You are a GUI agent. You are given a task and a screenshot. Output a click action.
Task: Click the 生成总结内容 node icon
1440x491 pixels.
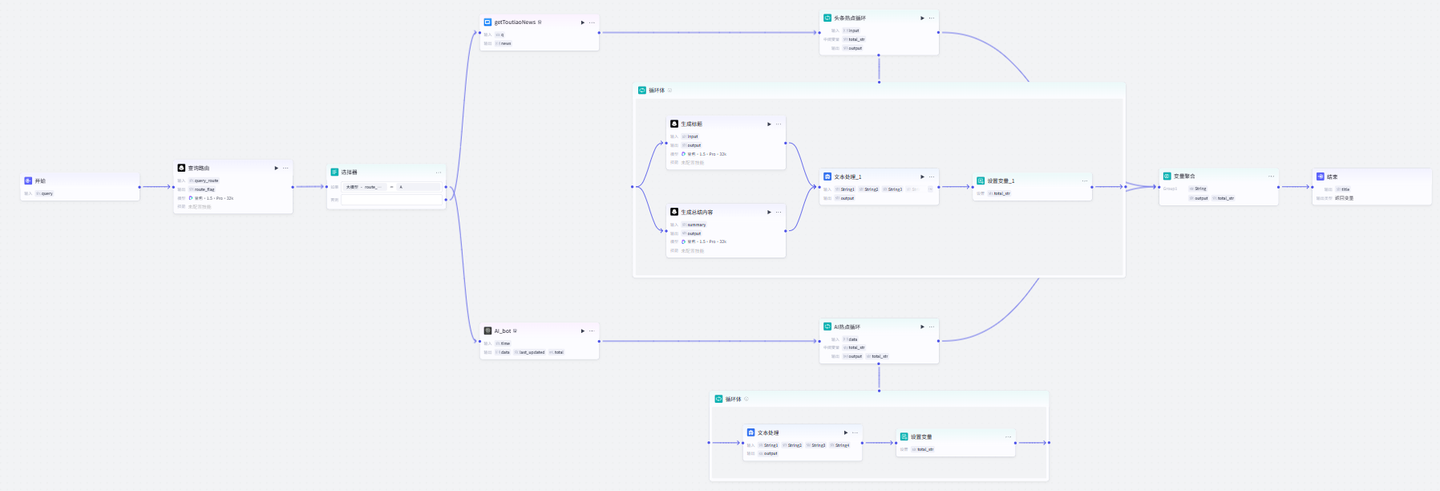click(x=674, y=212)
